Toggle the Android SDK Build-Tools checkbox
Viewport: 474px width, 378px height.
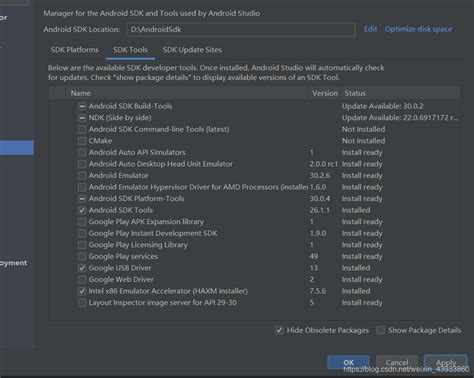[x=82, y=106]
